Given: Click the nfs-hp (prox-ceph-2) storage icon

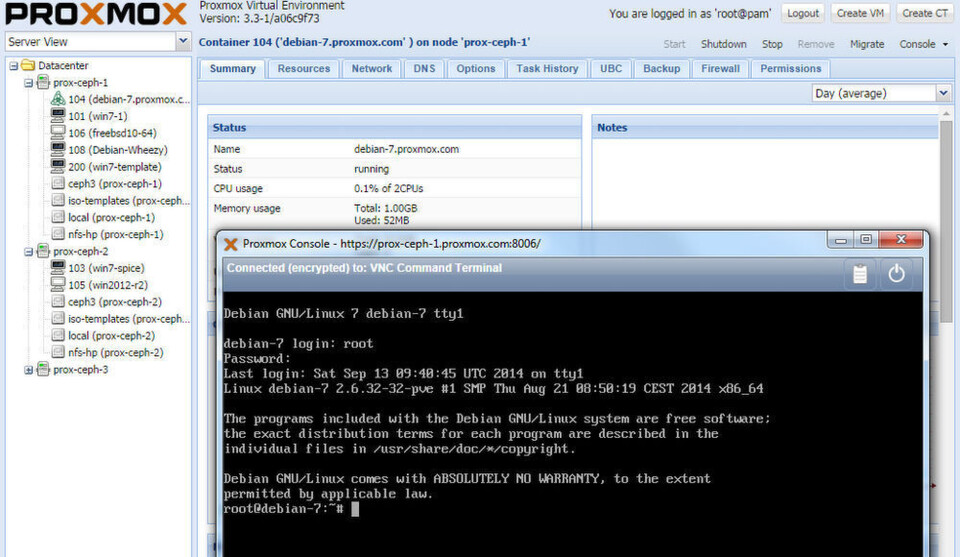Looking at the screenshot, I should [x=58, y=352].
